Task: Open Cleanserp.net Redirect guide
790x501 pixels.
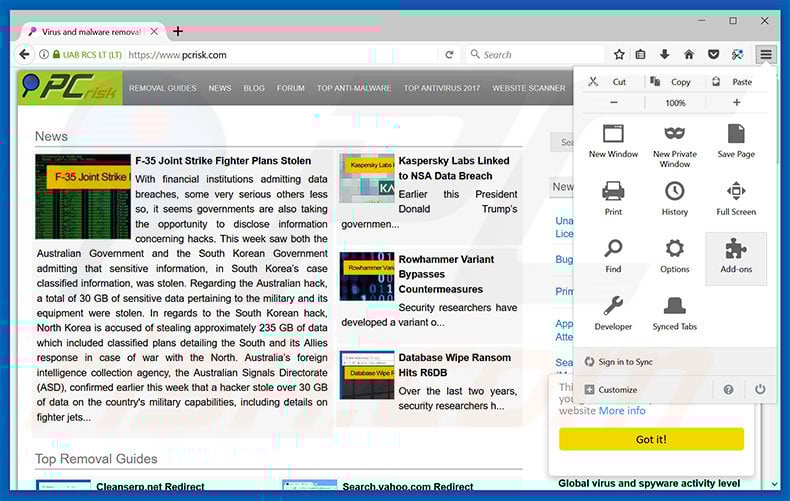Action: pyautogui.click(x=150, y=486)
